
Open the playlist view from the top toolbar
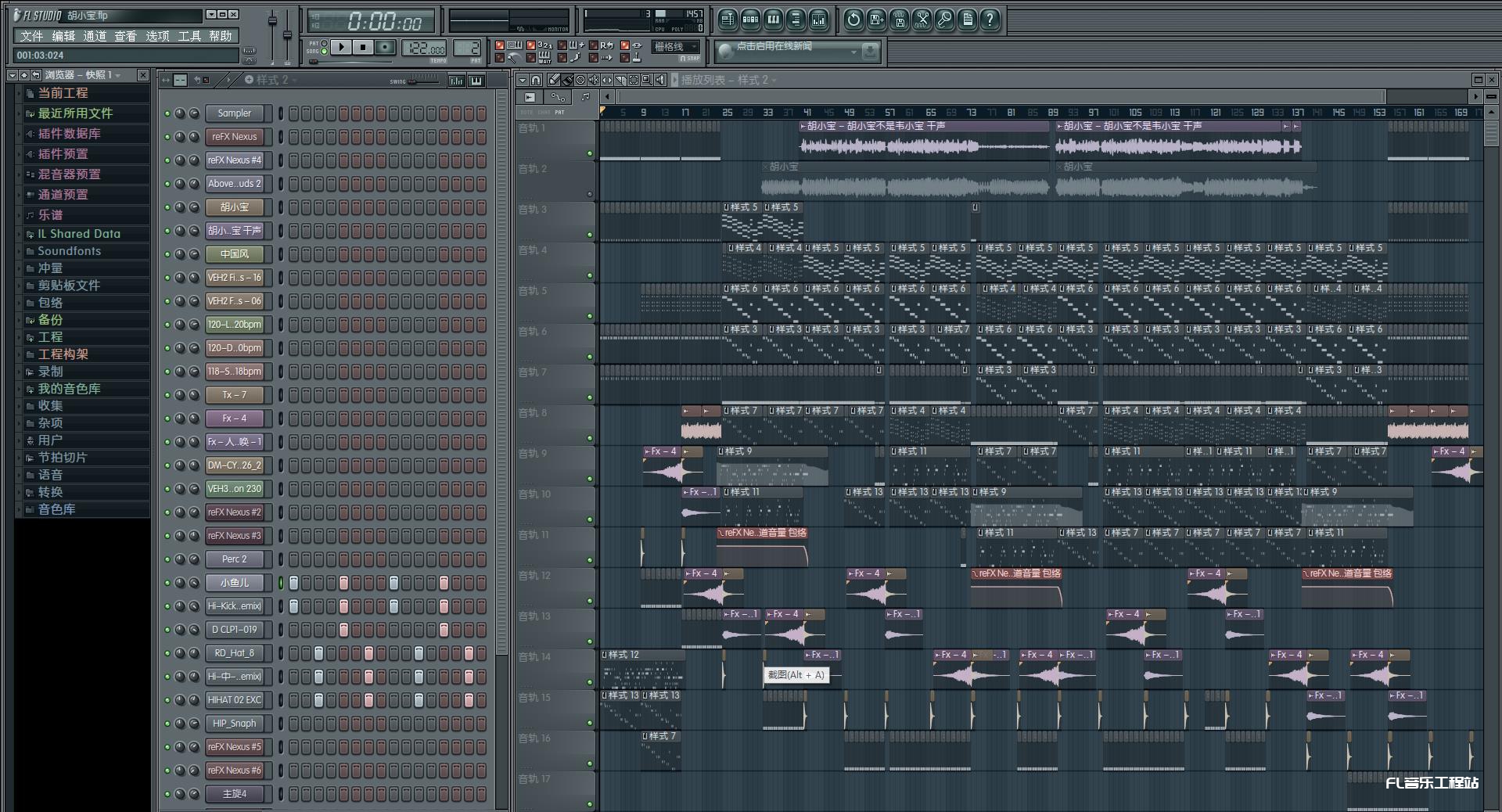[x=728, y=20]
